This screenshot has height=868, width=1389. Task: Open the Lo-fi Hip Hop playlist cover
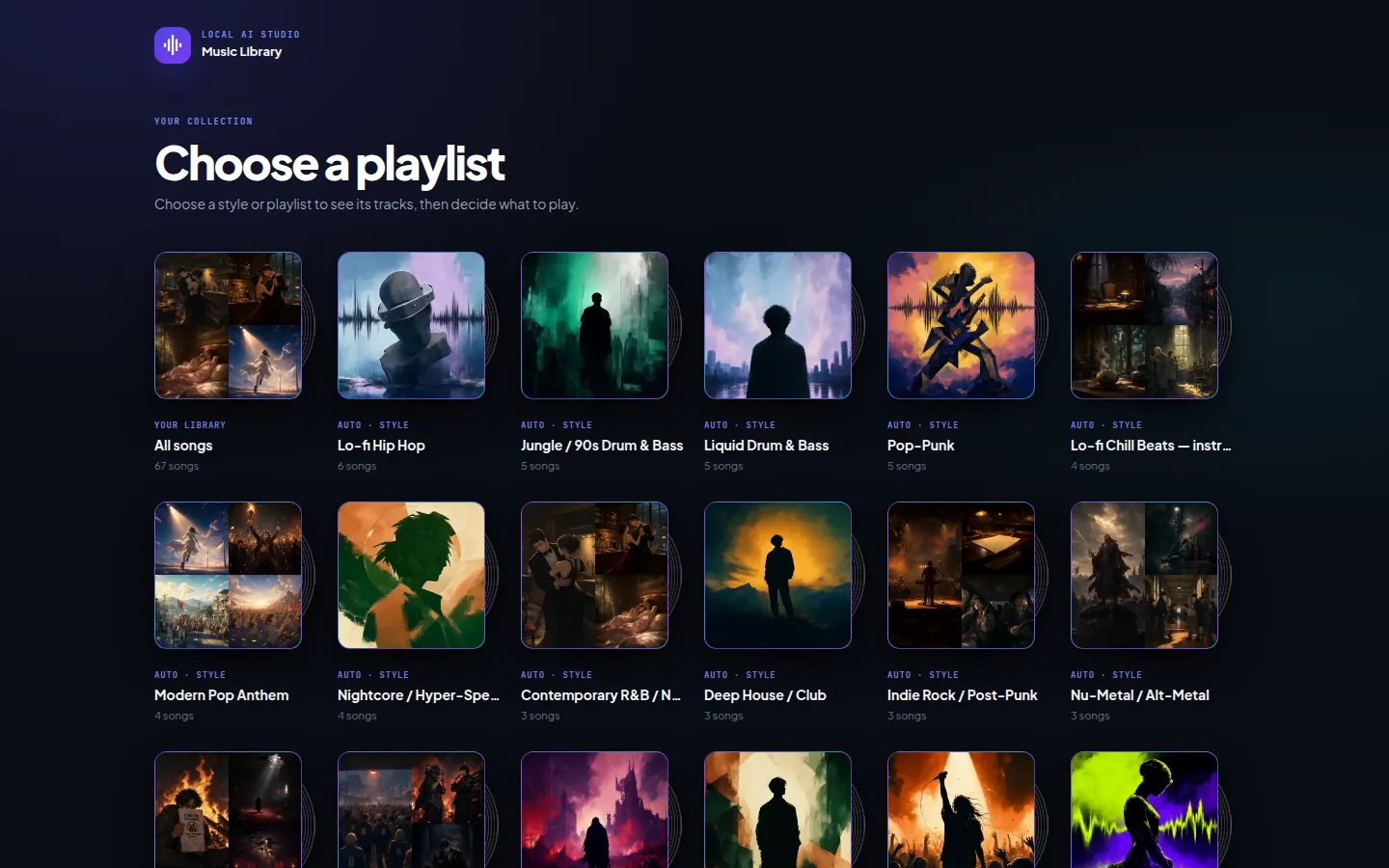coord(411,325)
